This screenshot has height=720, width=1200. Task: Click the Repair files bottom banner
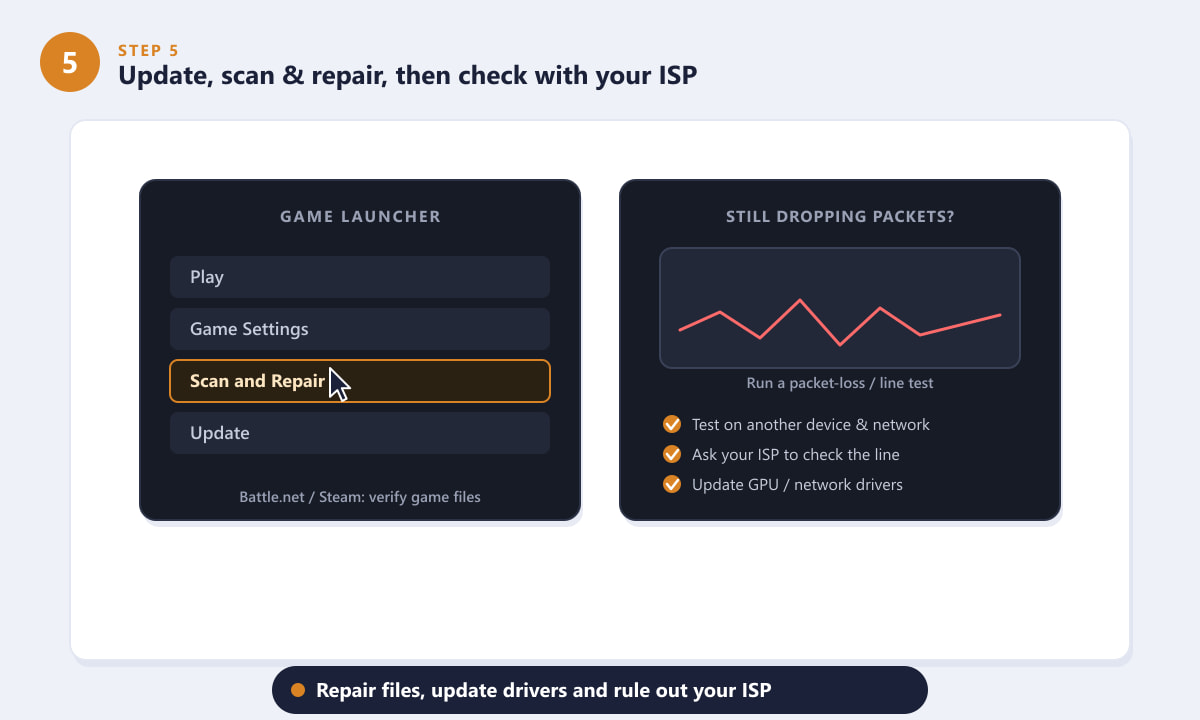pos(600,690)
